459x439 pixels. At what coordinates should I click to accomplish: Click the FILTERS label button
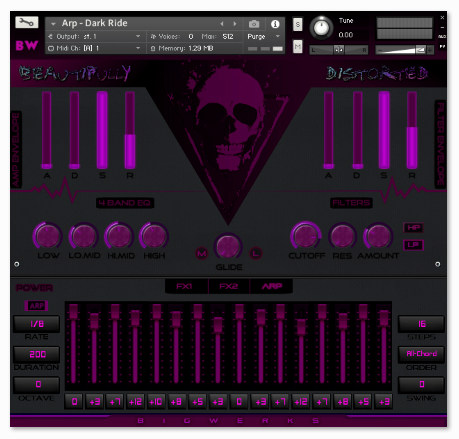click(351, 203)
